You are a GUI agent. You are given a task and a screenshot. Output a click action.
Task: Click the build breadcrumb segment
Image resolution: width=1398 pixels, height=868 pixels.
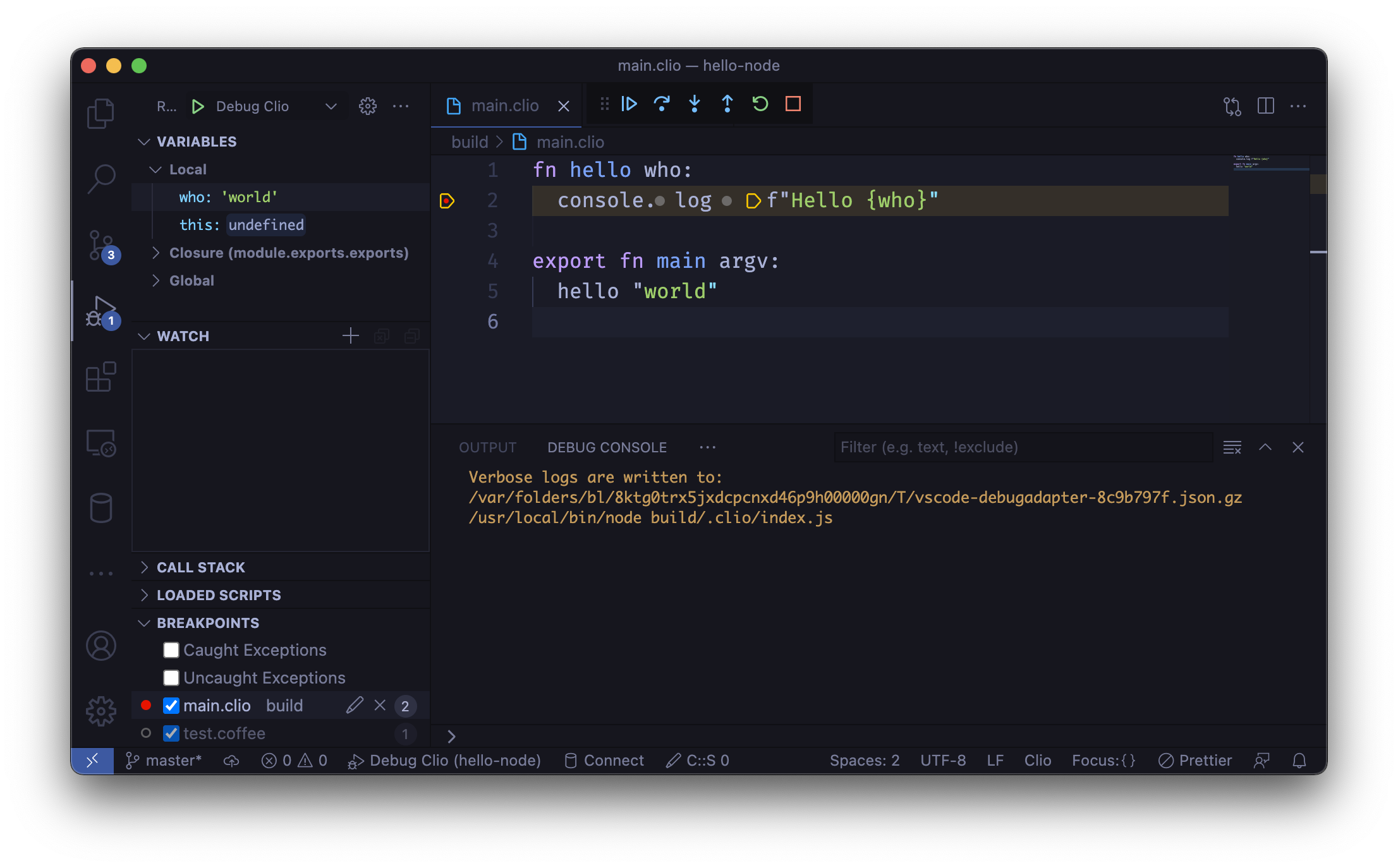click(470, 142)
